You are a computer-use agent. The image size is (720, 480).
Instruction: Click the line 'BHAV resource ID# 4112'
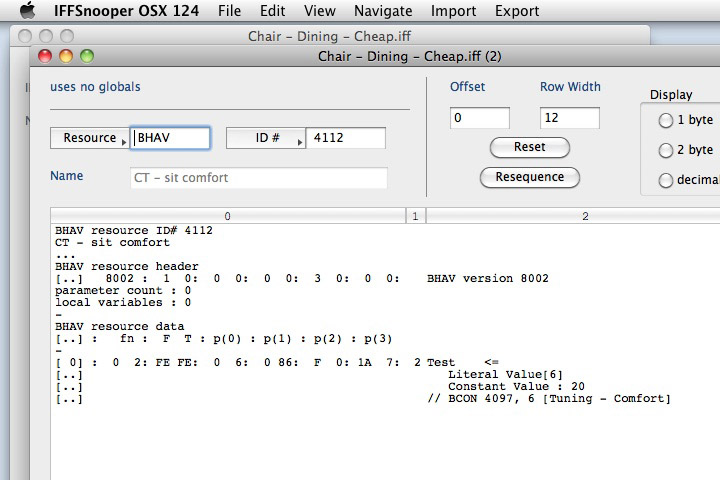pos(134,230)
